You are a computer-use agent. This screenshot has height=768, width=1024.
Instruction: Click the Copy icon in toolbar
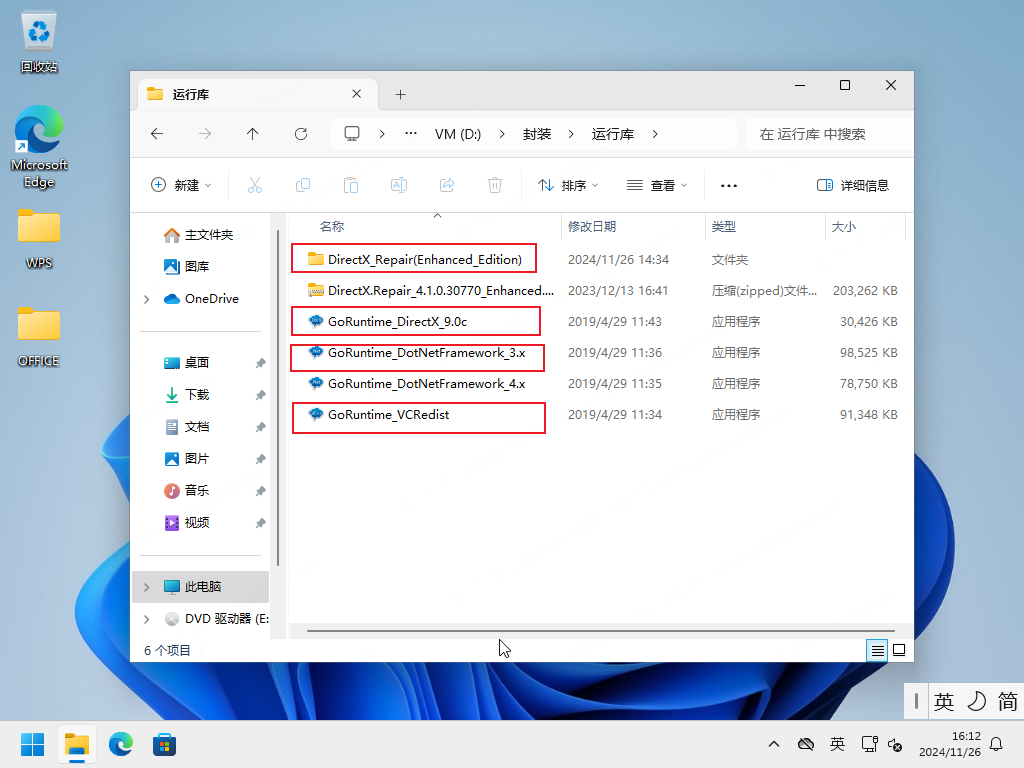click(x=303, y=185)
